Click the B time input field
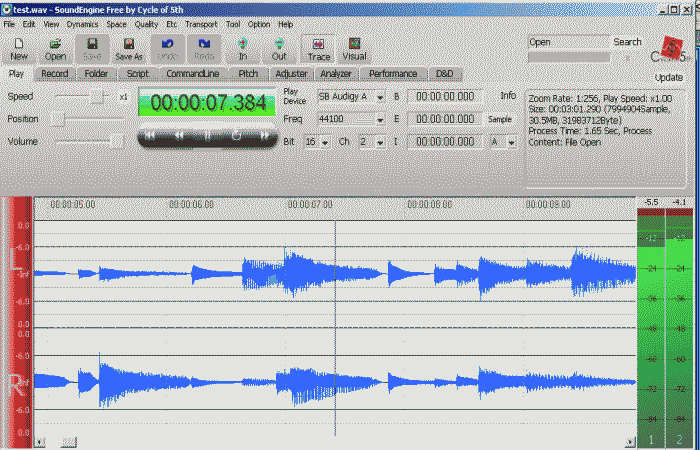Screen dimensions: 700x450 [x=445, y=96]
